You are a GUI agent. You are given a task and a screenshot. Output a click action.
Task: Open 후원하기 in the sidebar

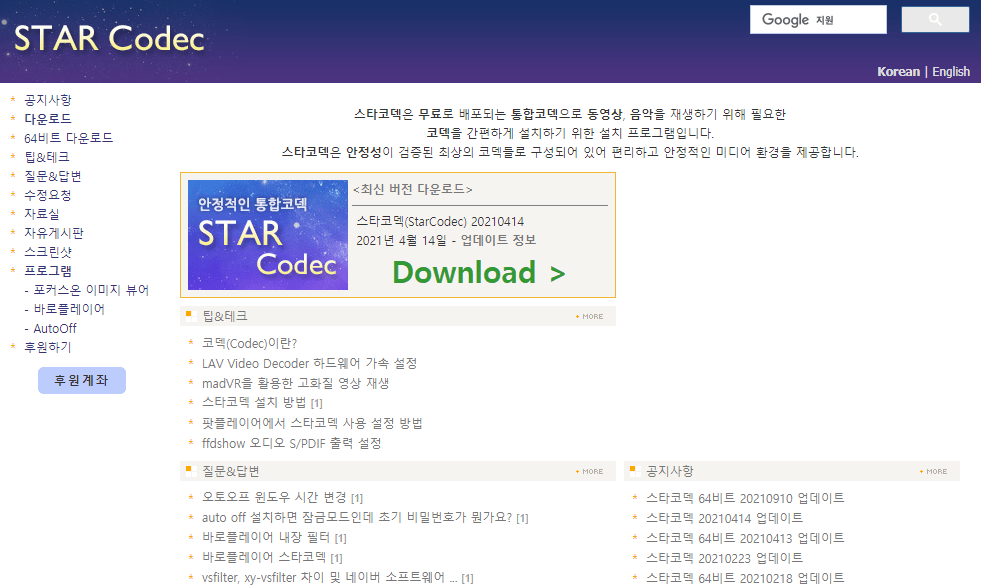point(48,347)
